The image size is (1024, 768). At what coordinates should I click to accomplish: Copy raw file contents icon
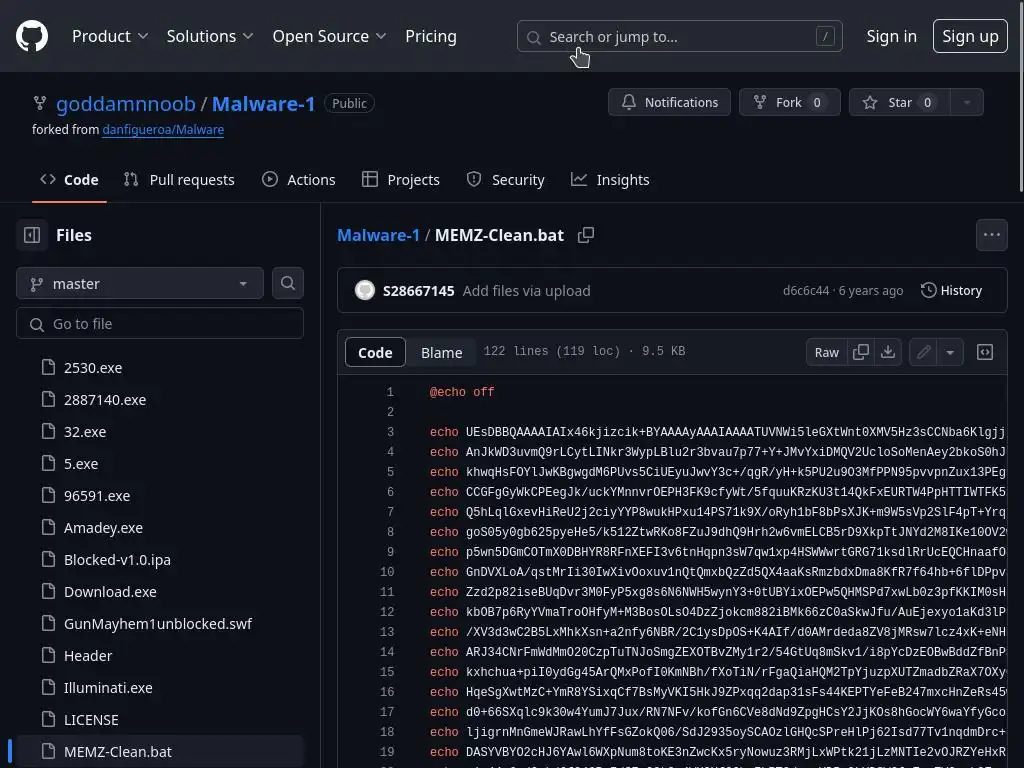click(861, 352)
